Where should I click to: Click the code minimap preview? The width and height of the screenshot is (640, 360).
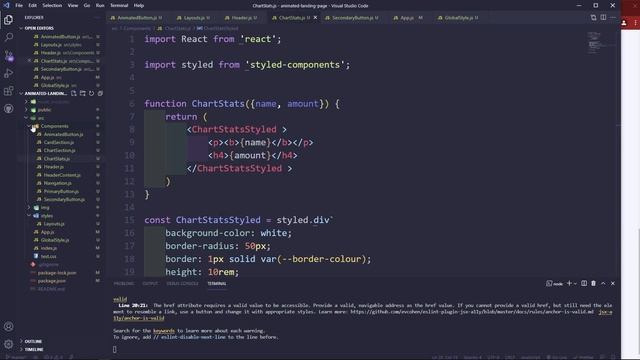[x=596, y=42]
